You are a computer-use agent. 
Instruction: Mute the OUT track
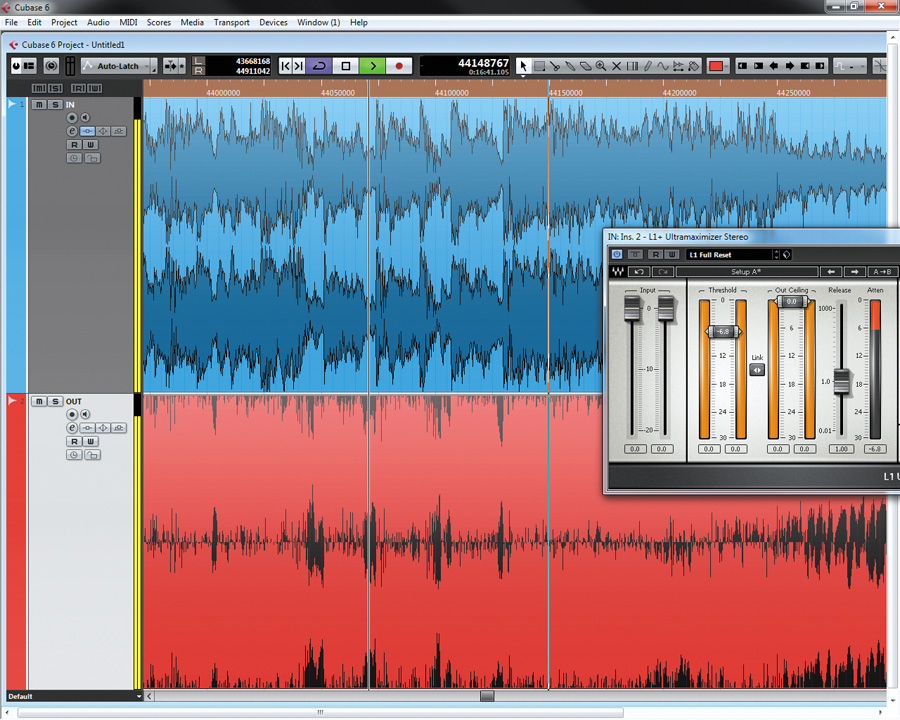click(39, 401)
